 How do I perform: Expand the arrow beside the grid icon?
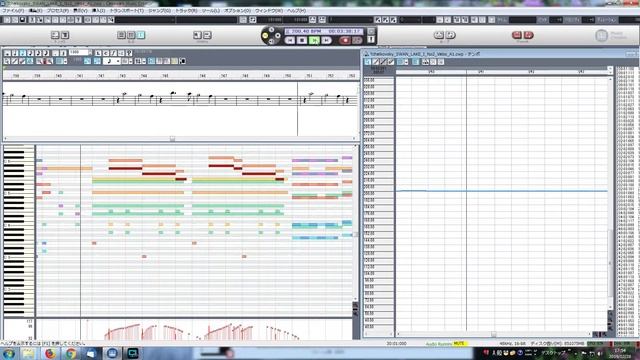click(x=144, y=61)
